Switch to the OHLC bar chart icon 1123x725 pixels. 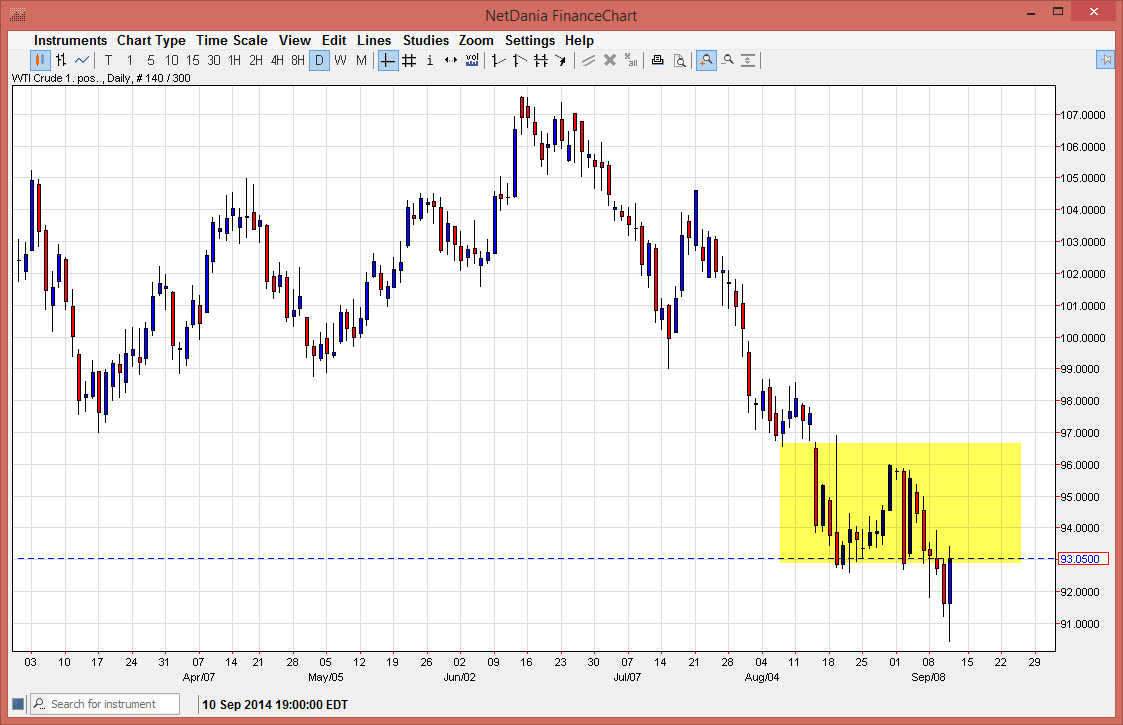[x=60, y=60]
